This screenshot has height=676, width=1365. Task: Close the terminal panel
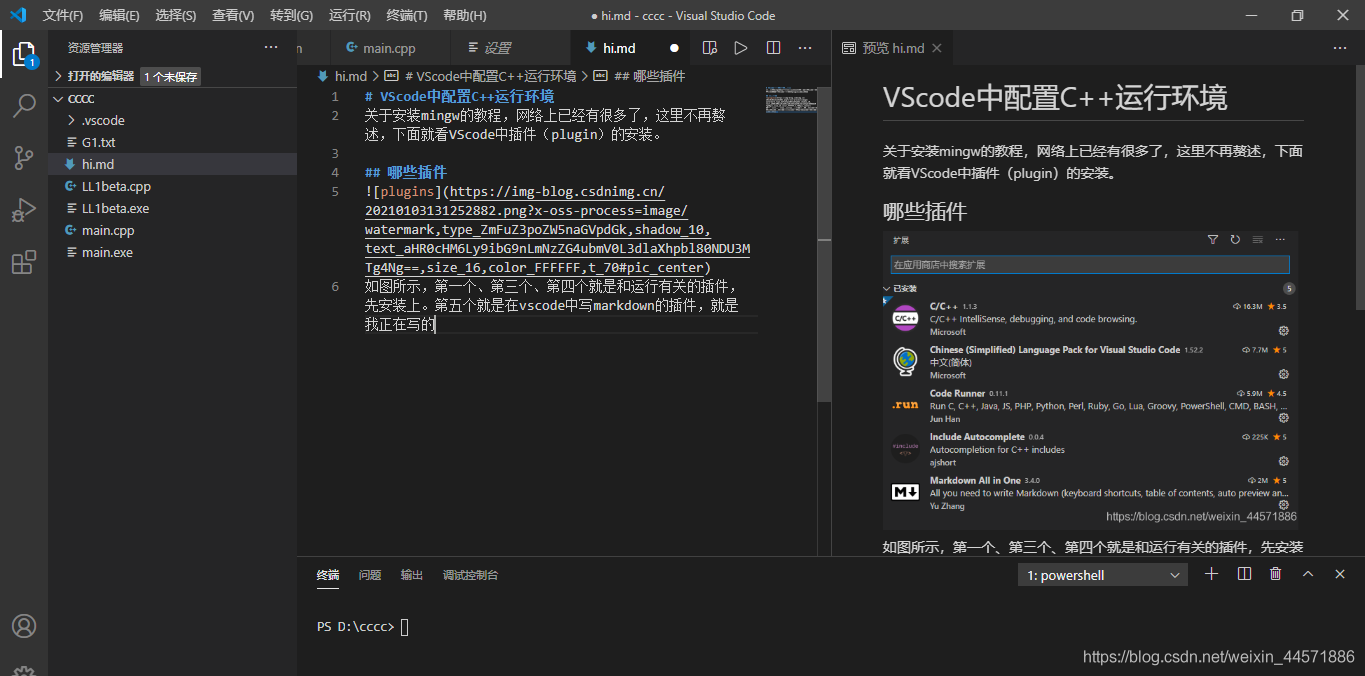1340,574
